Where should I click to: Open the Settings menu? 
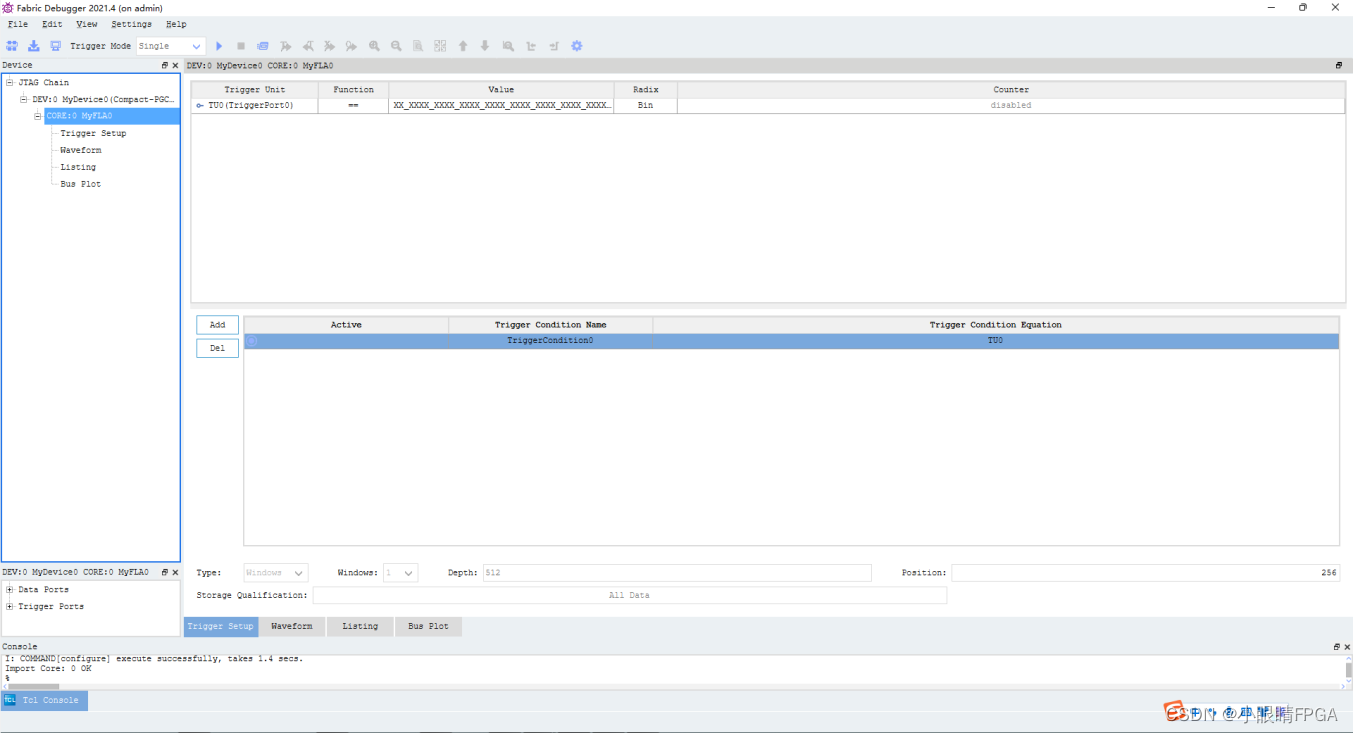pos(132,24)
